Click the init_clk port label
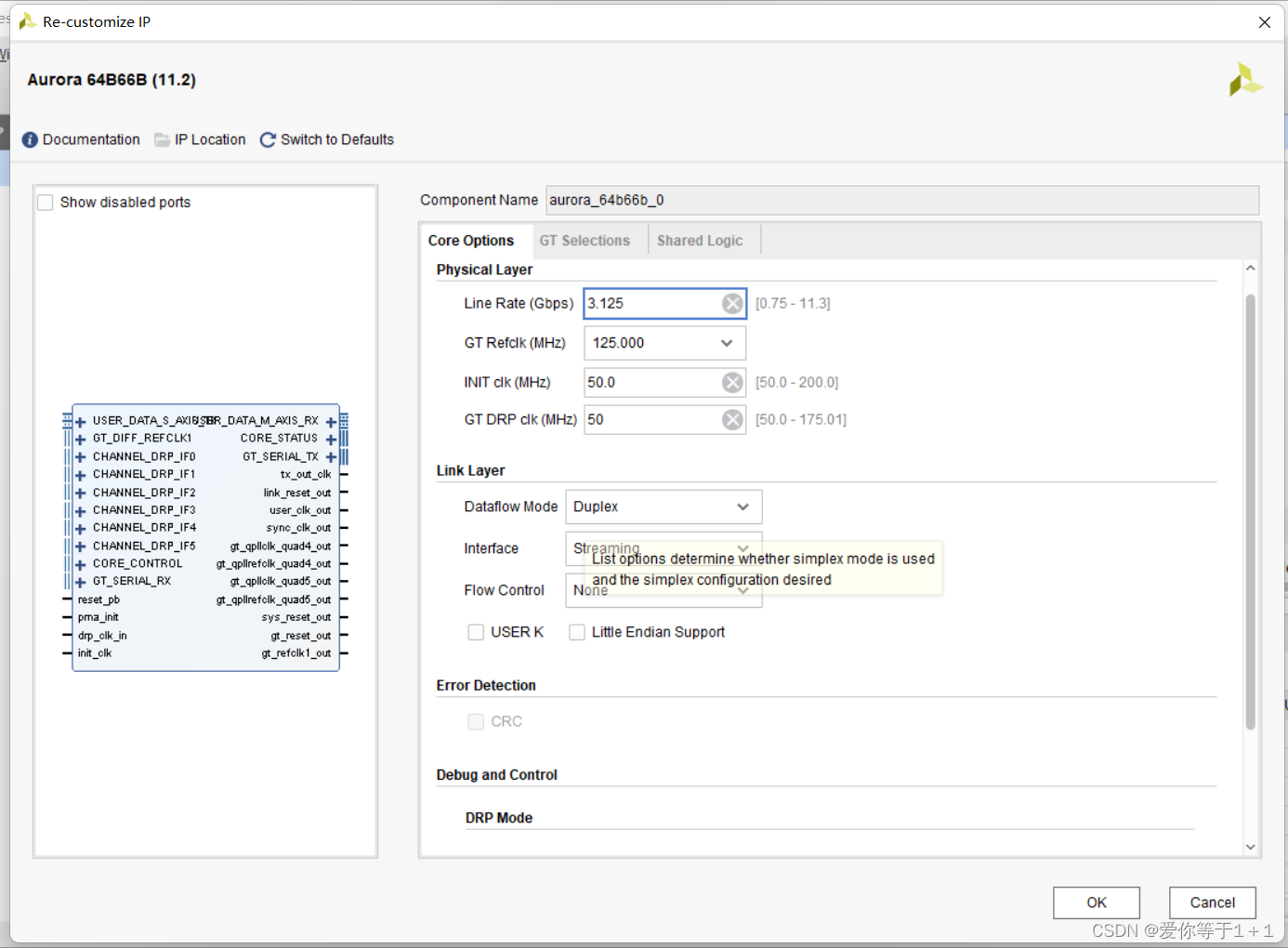This screenshot has width=1288, height=948. coord(95,653)
